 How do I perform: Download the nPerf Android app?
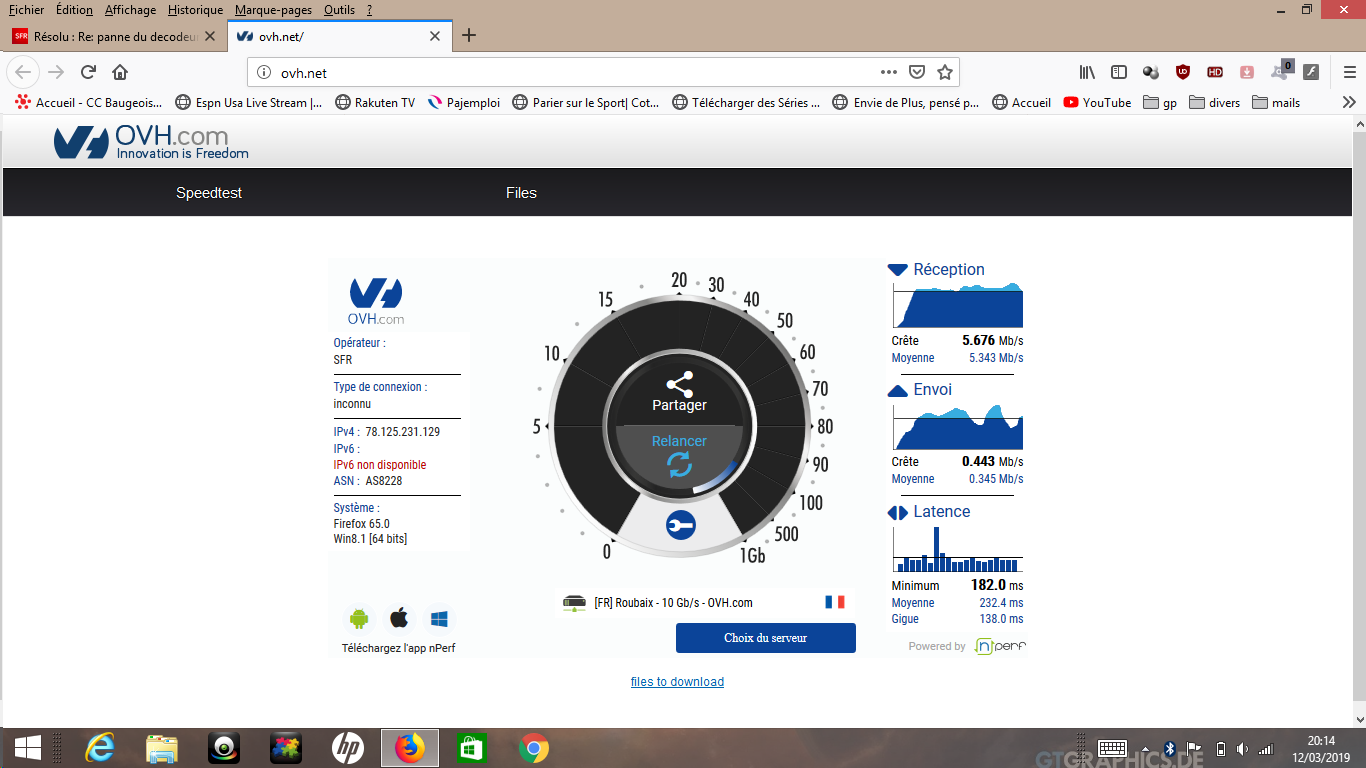tap(359, 618)
